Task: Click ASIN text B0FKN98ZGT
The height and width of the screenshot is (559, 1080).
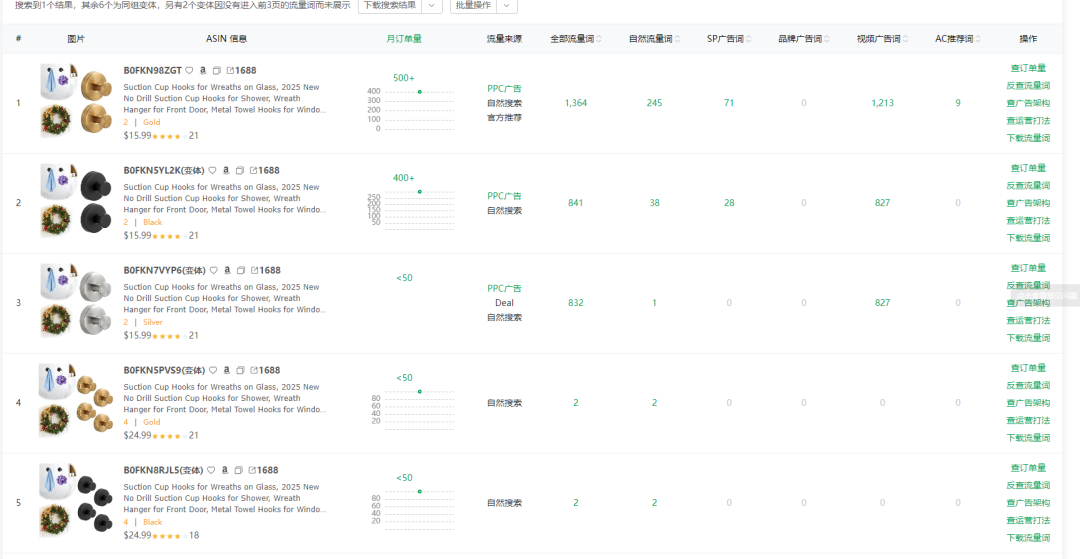Action: point(152,70)
